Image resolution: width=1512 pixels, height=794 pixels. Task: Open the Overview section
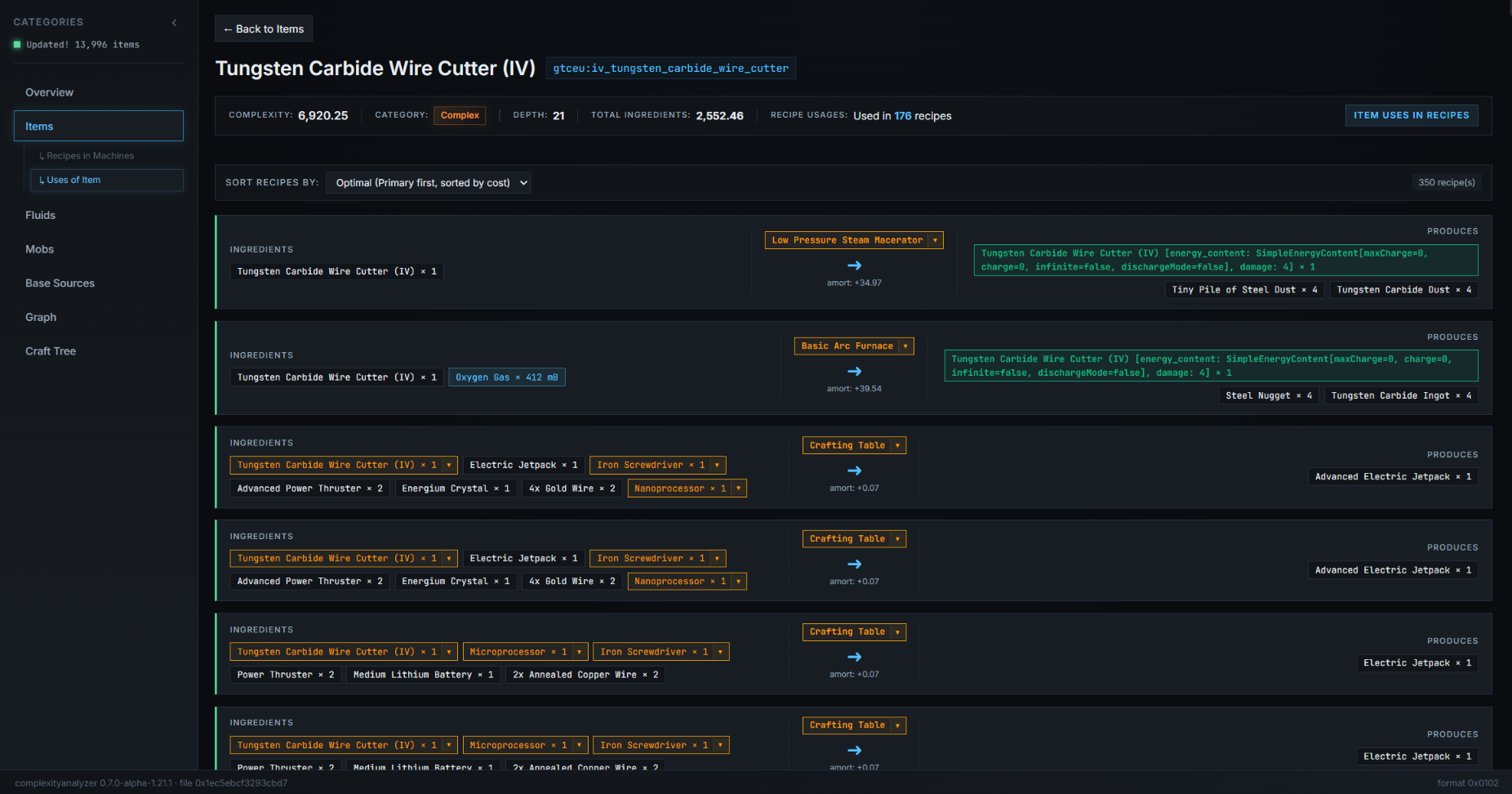point(49,92)
